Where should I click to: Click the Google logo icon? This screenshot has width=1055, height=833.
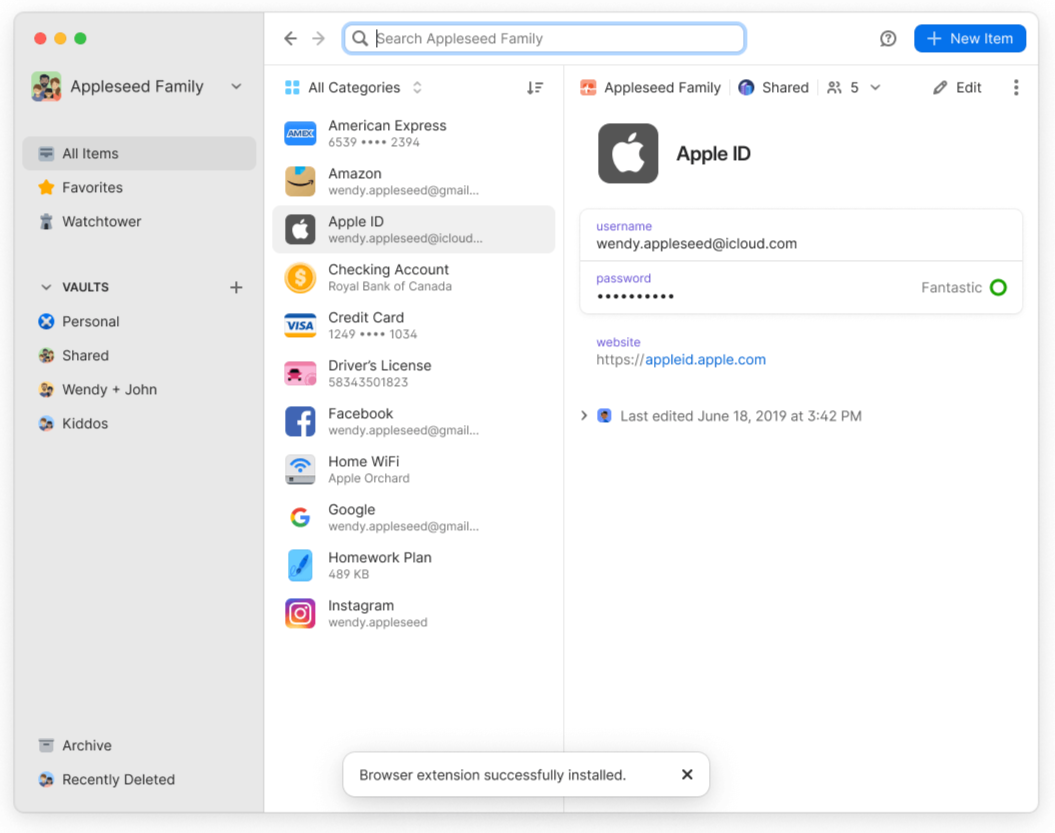300,517
